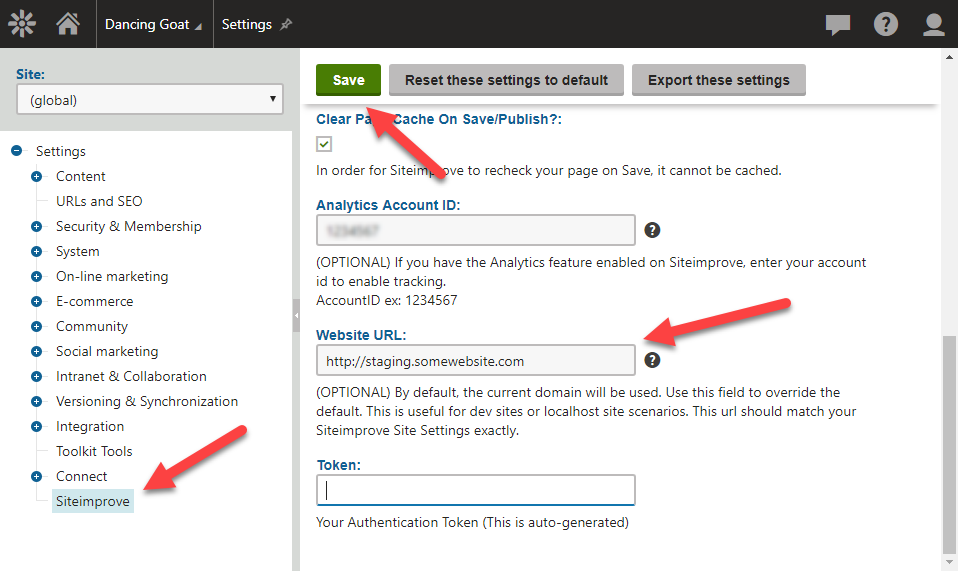Focus the Website URL field
Viewport: 958px width, 571px height.
475,360
